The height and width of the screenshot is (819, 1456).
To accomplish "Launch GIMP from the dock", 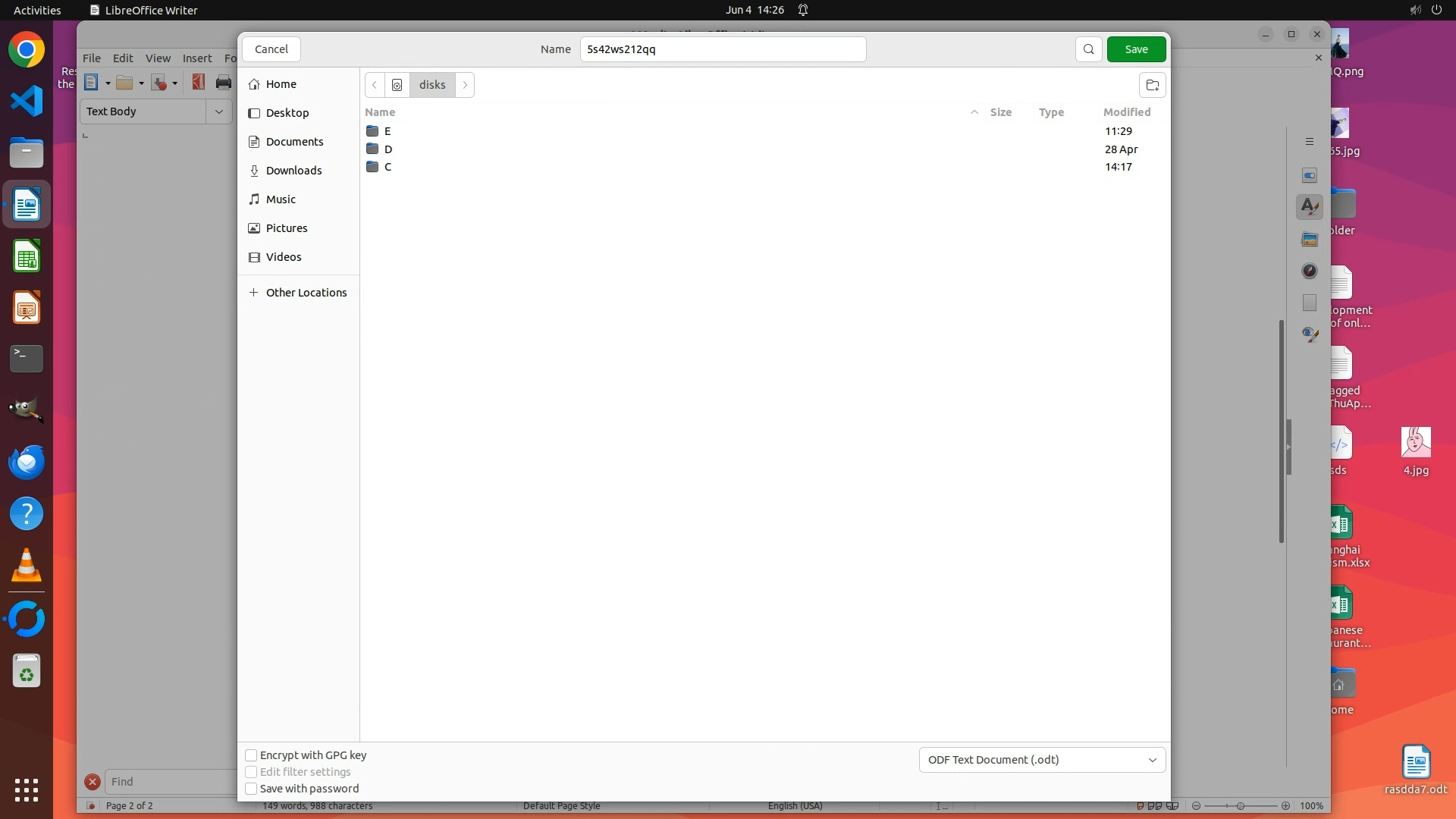I will click(x=27, y=410).
